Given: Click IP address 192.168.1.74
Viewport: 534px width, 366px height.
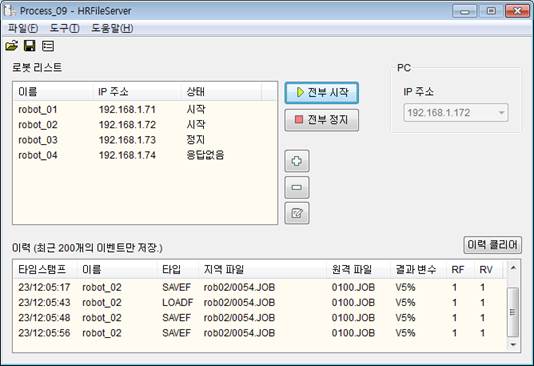Looking at the screenshot, I should 127,155.
